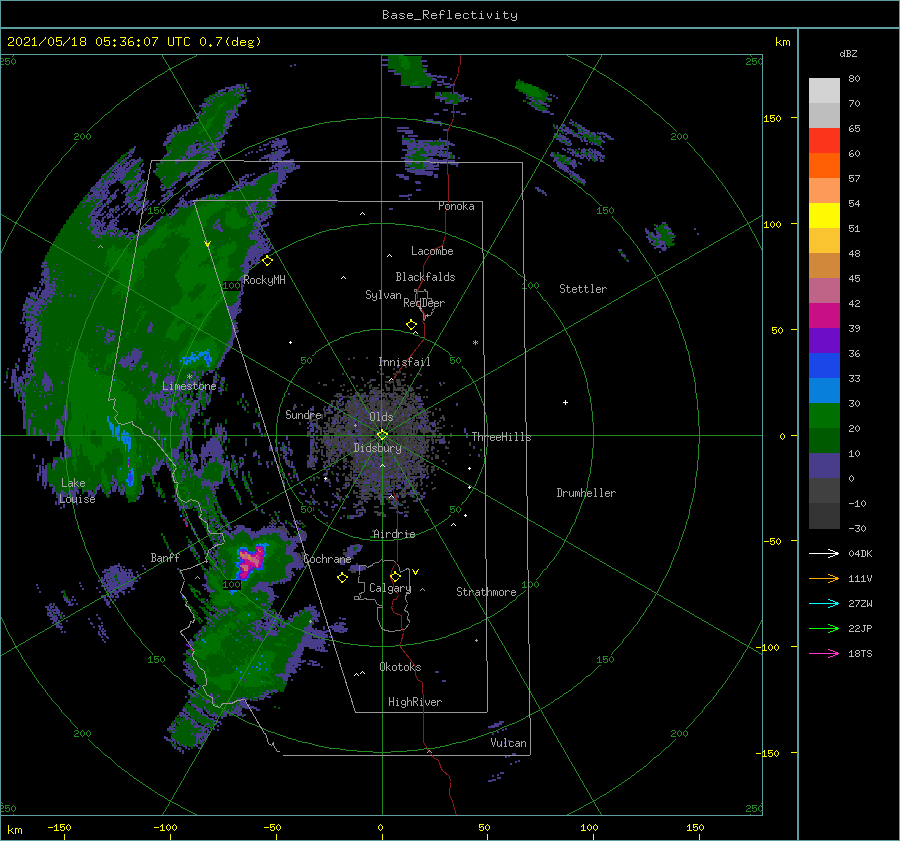Click the Blackfalds label

tap(425, 277)
